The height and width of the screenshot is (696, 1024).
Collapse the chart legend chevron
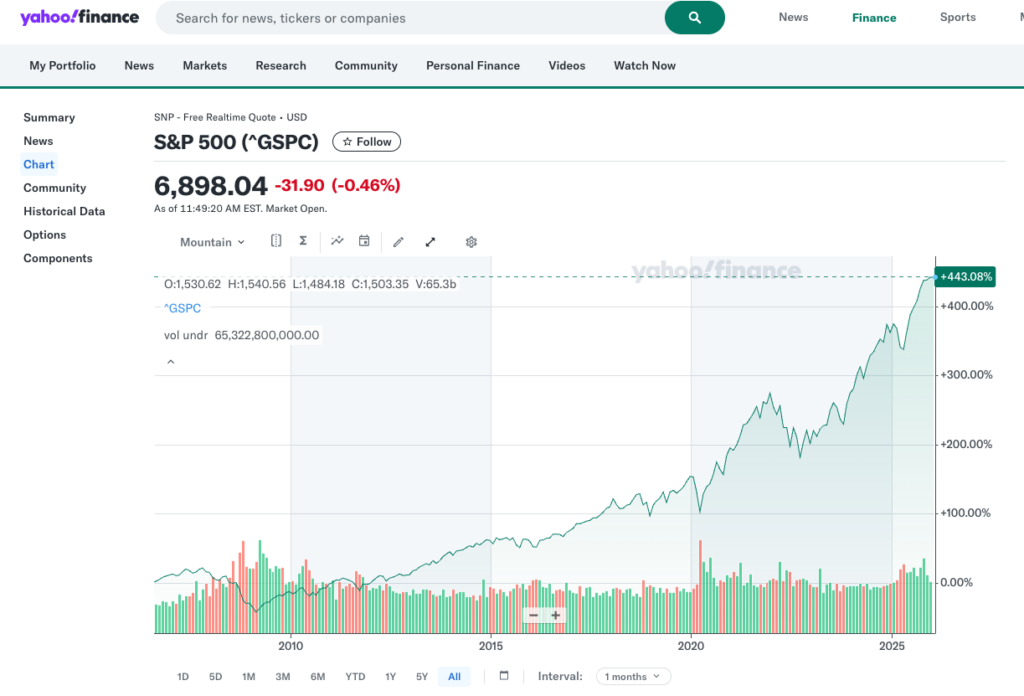click(x=170, y=361)
